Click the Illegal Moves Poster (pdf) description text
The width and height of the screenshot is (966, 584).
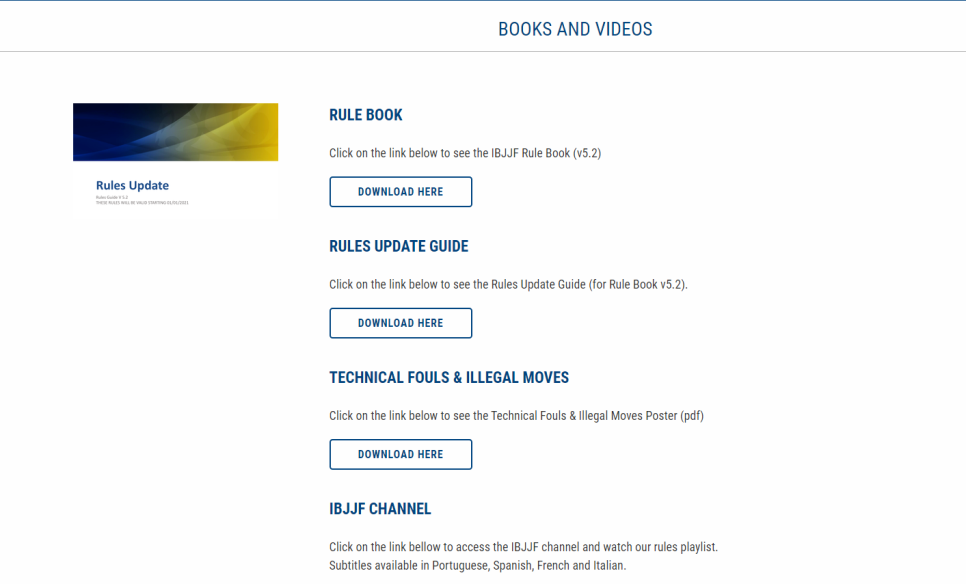(x=516, y=415)
